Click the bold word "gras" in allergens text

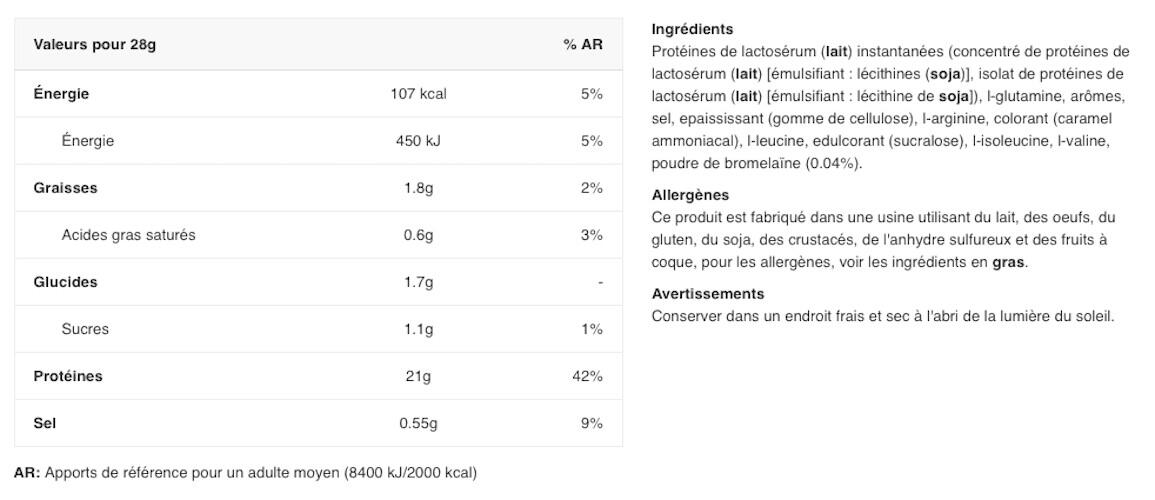click(1008, 262)
